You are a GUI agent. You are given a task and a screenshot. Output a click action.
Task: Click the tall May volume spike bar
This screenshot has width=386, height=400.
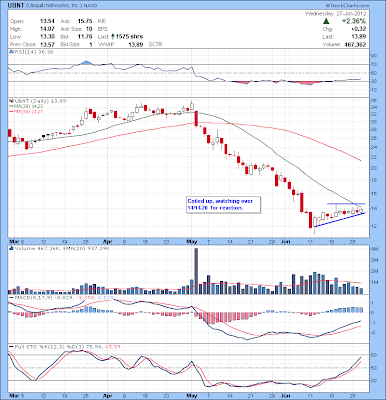196,271
